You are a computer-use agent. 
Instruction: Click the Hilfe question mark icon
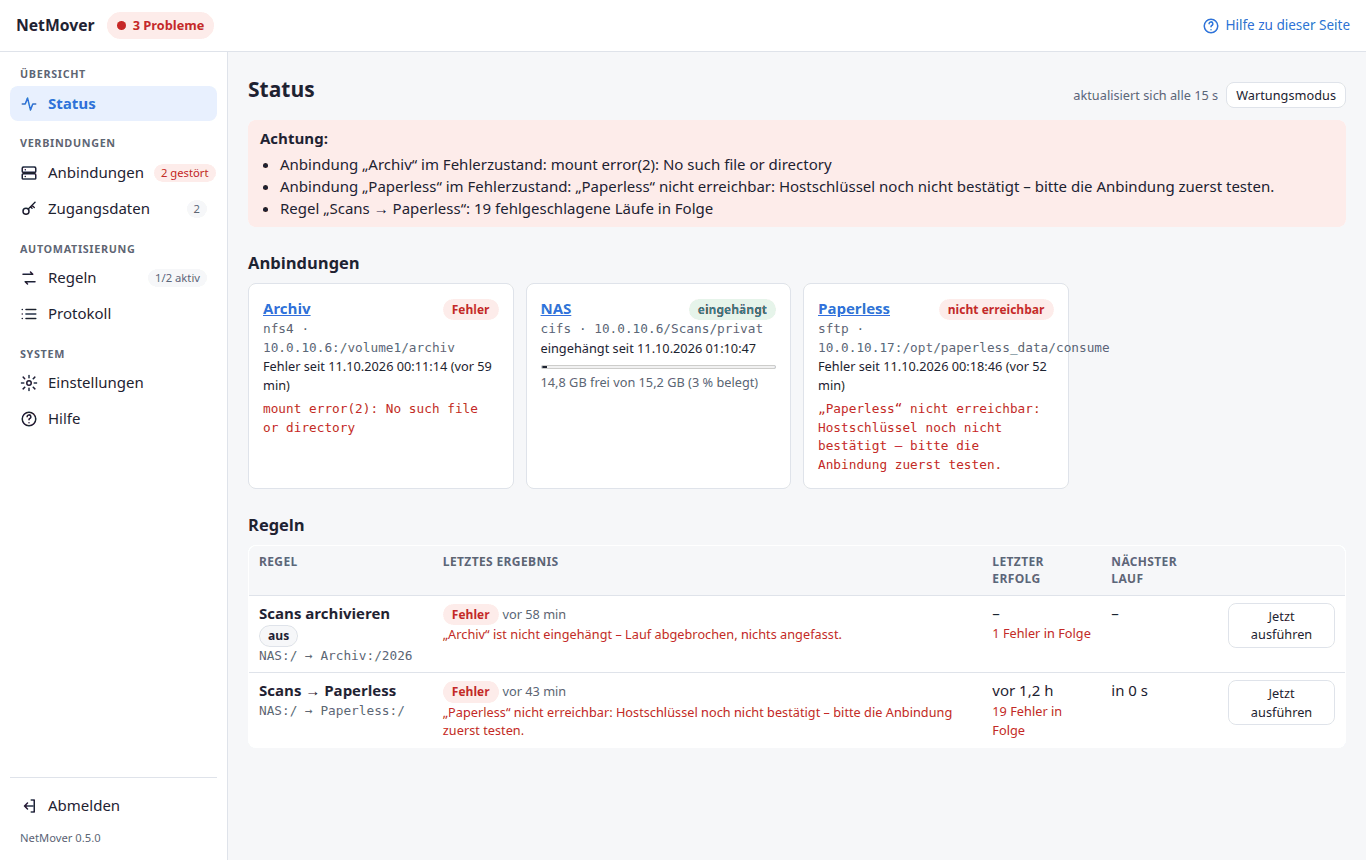coord(29,419)
